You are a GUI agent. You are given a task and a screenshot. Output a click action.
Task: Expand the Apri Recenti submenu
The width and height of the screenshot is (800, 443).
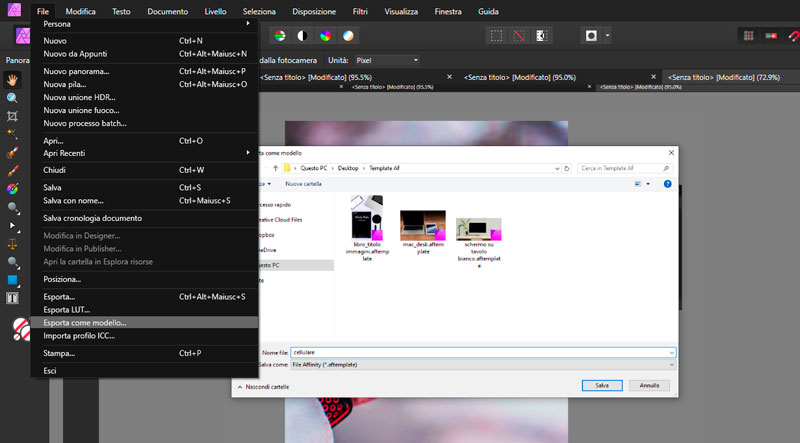click(144, 153)
